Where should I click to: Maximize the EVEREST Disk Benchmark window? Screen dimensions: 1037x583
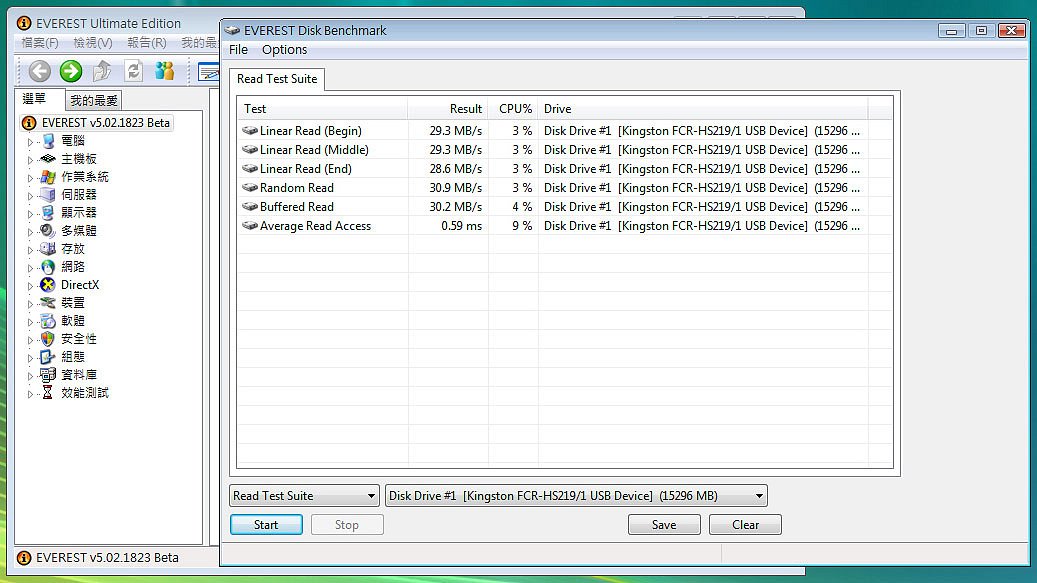pyautogui.click(x=981, y=30)
